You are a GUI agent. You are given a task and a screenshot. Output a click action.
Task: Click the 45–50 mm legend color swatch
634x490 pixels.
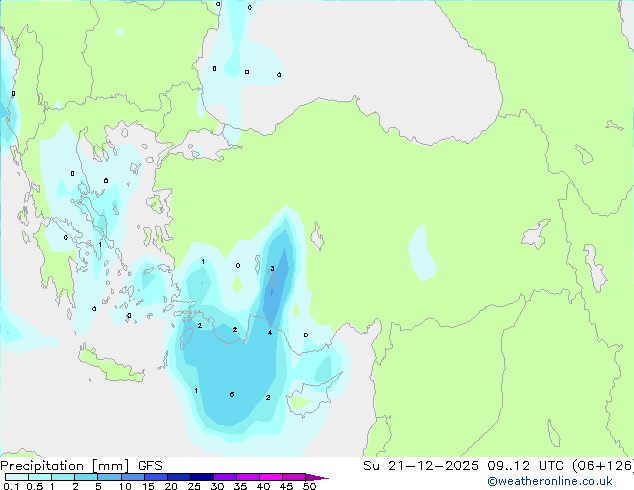click(x=294, y=477)
